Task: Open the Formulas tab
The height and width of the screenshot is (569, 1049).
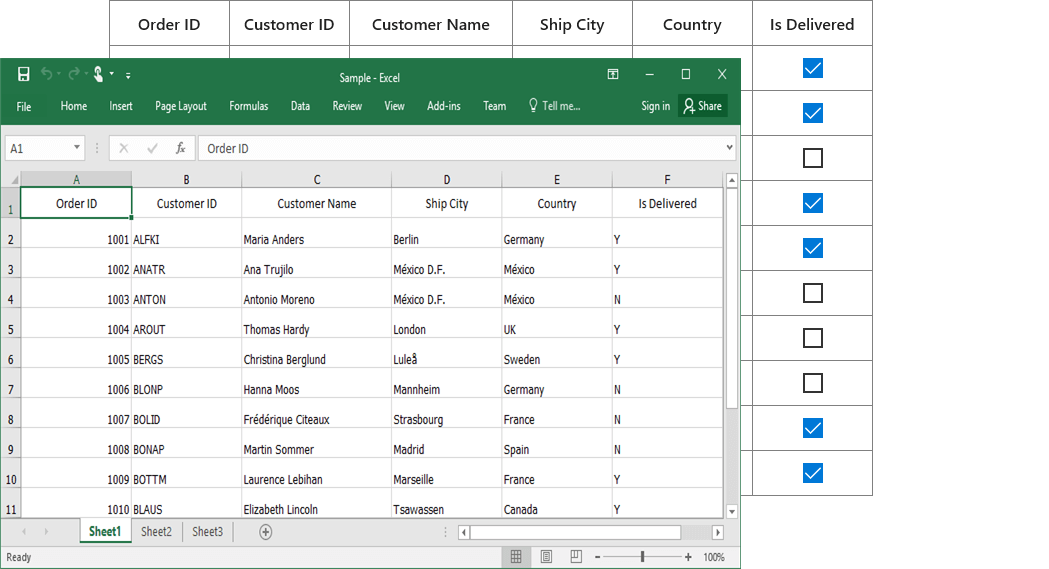Action: pos(248,106)
